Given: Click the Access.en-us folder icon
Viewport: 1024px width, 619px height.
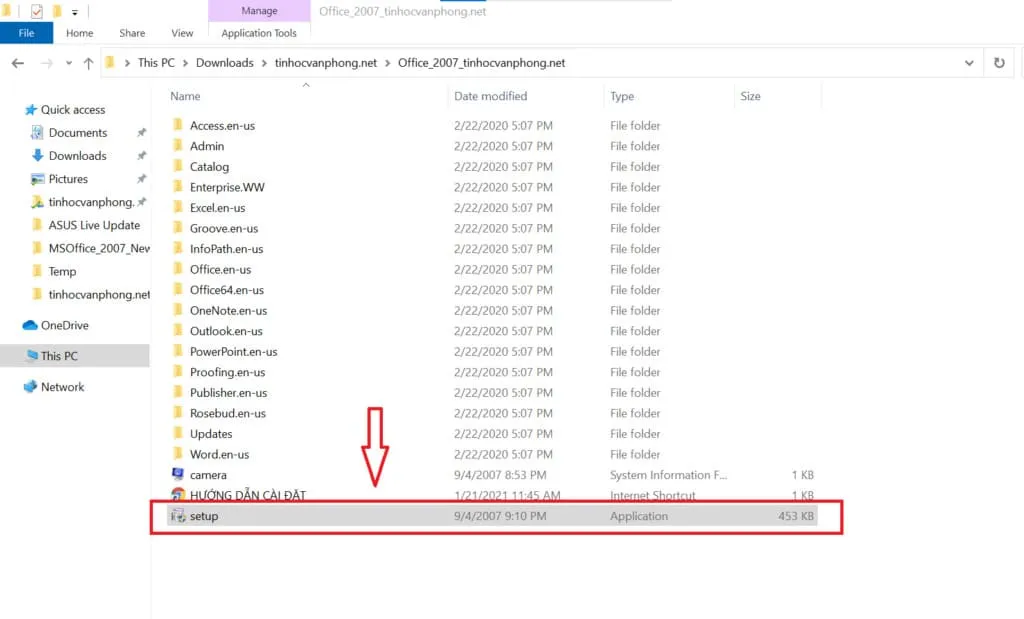Looking at the screenshot, I should coord(178,125).
